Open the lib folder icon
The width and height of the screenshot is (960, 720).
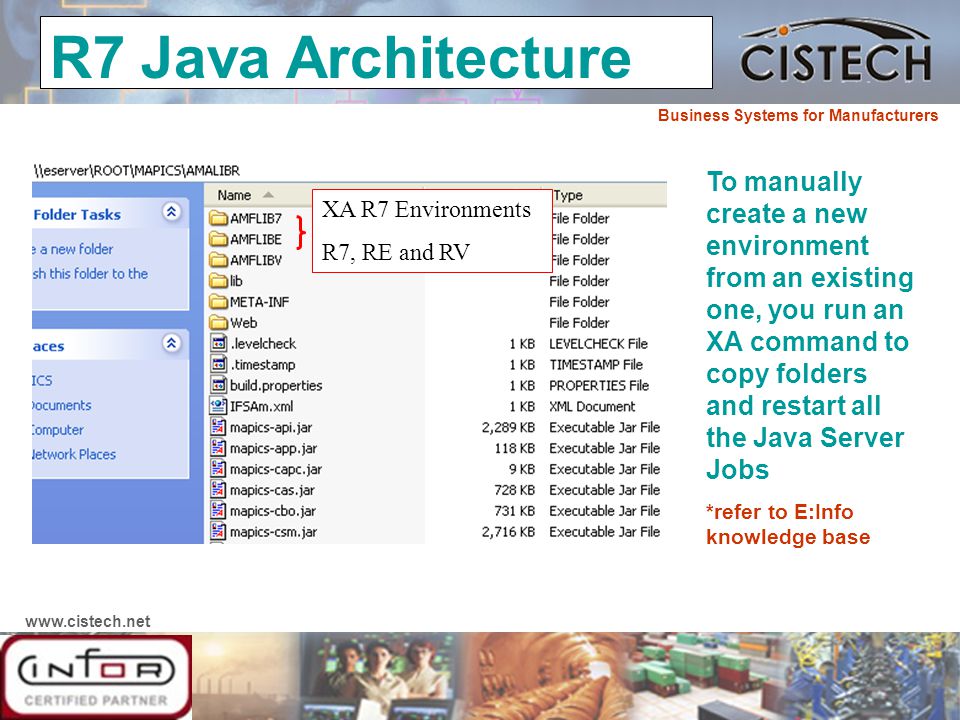click(219, 281)
